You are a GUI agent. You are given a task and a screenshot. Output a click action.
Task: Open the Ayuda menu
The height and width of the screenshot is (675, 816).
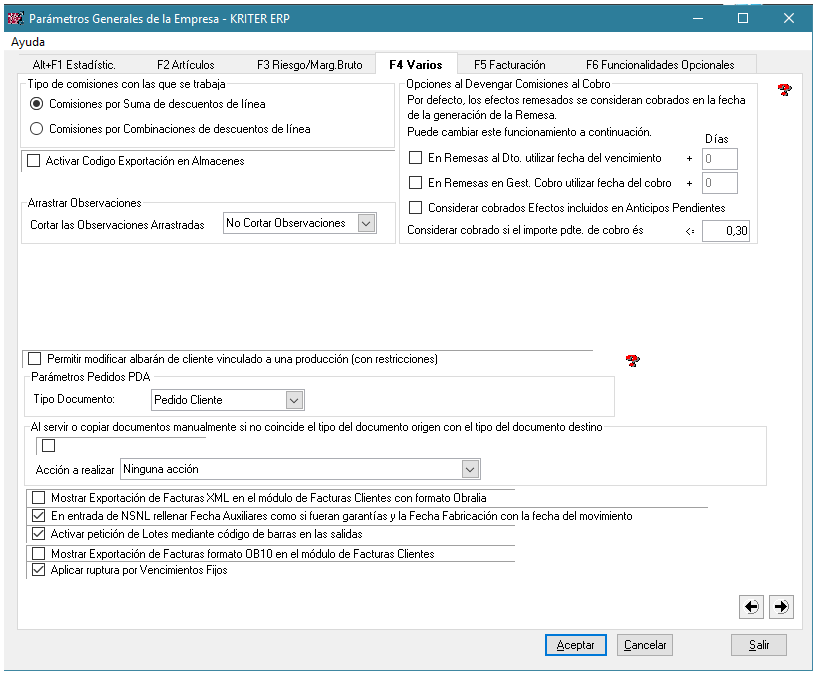click(28, 43)
